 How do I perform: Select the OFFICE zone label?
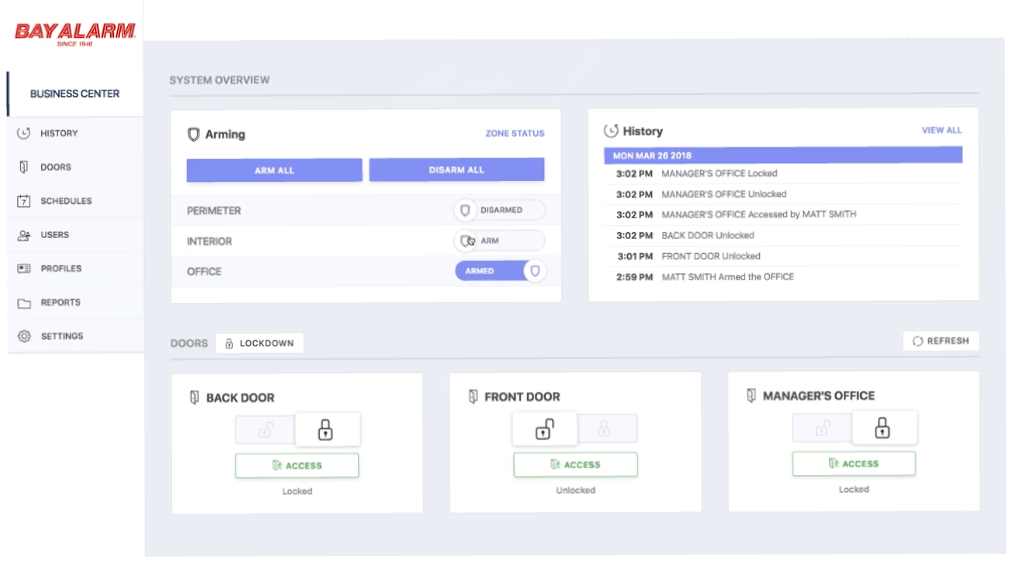coord(204,271)
